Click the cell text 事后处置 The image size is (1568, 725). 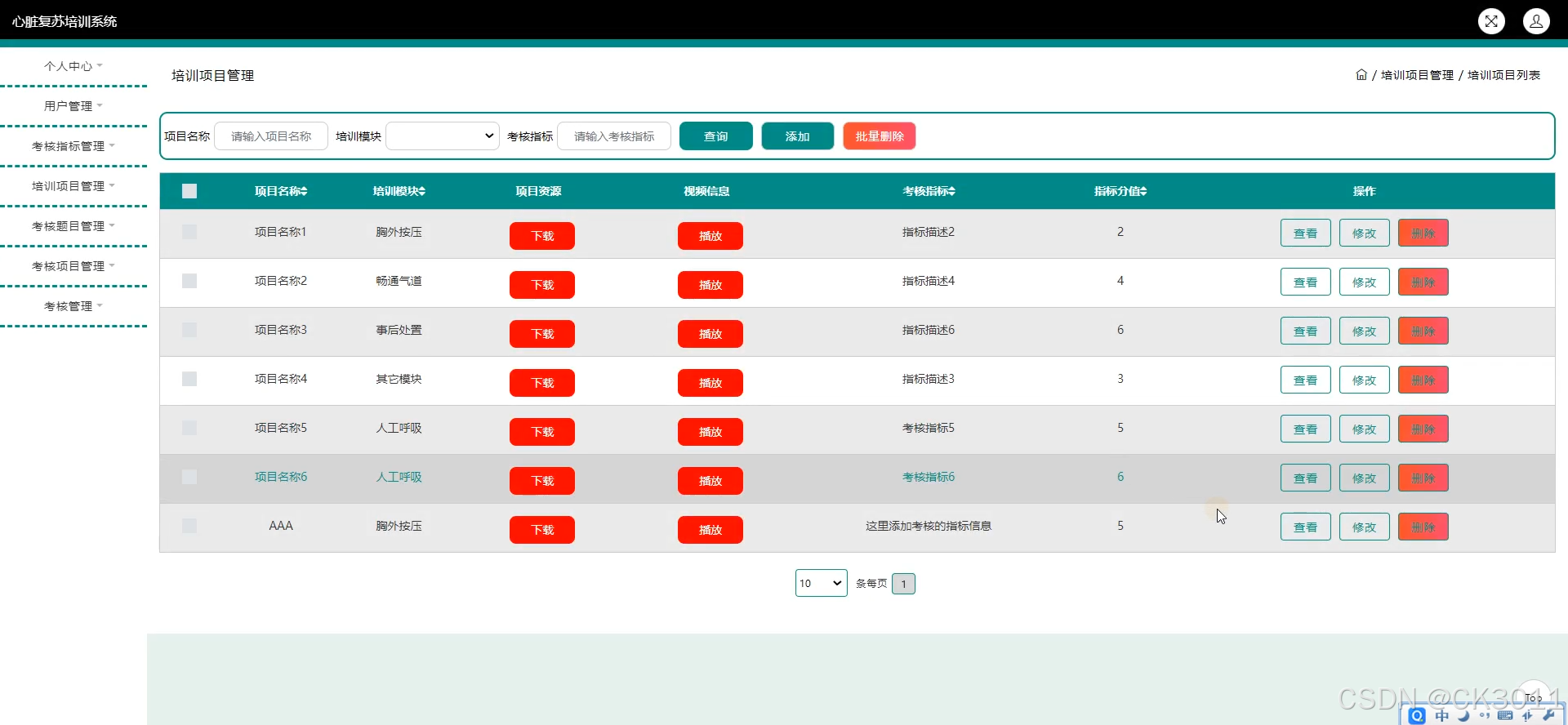(399, 330)
